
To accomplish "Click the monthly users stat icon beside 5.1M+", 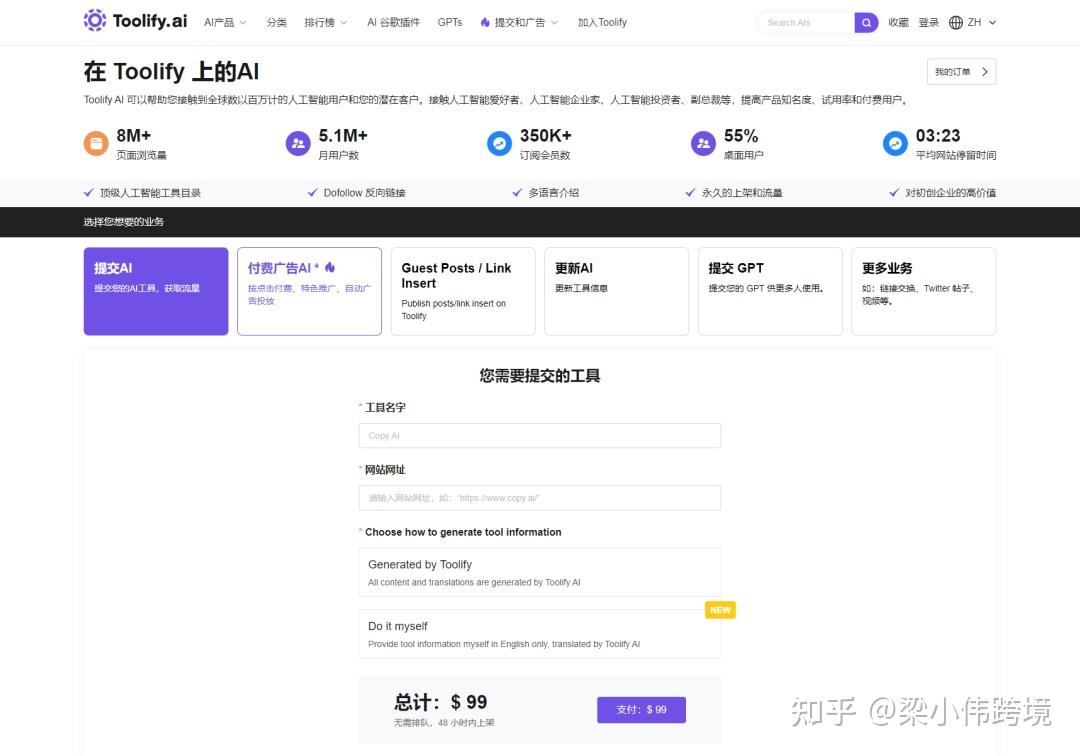I will [x=297, y=143].
